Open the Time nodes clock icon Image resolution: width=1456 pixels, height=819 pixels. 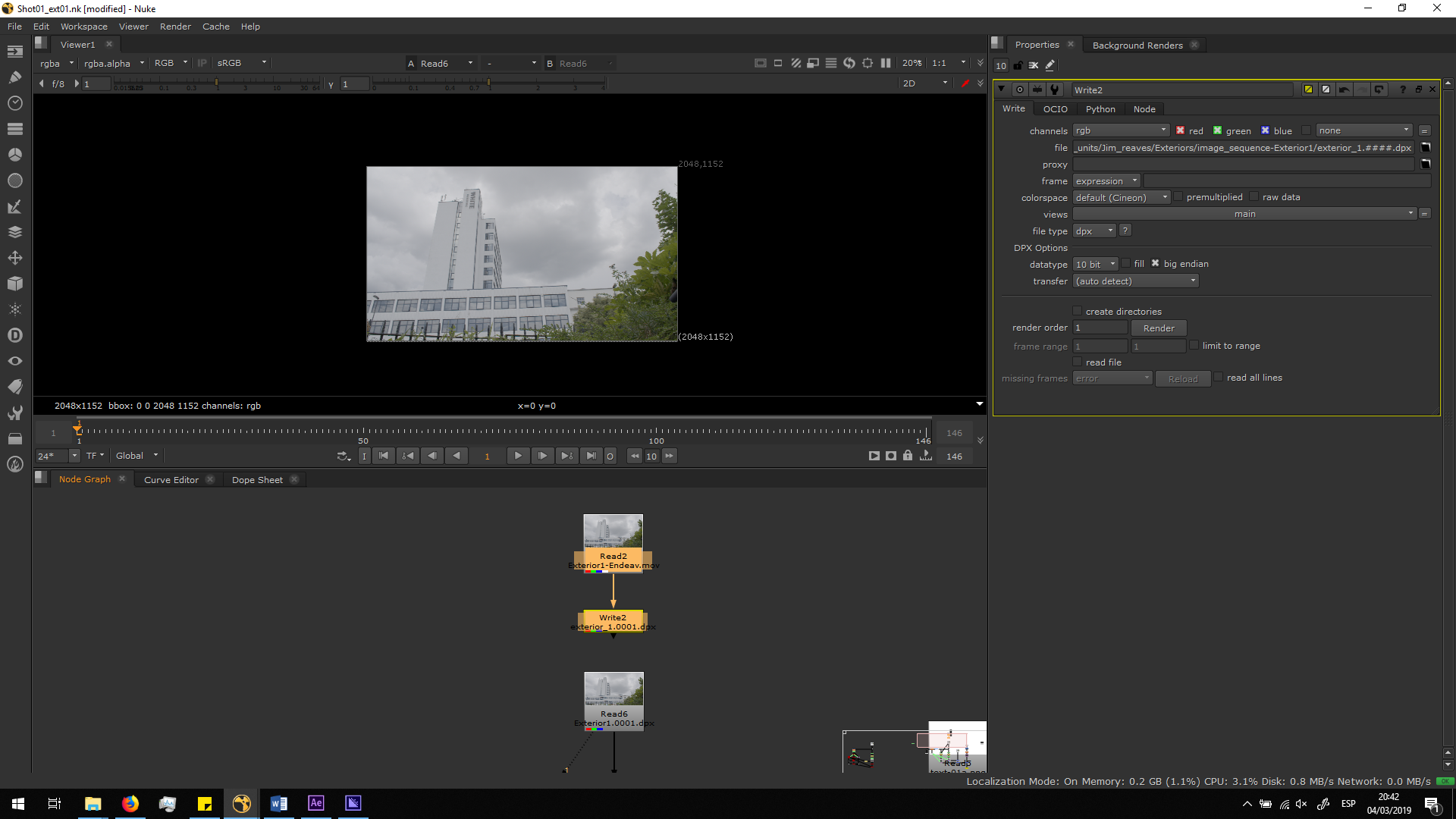pos(14,103)
